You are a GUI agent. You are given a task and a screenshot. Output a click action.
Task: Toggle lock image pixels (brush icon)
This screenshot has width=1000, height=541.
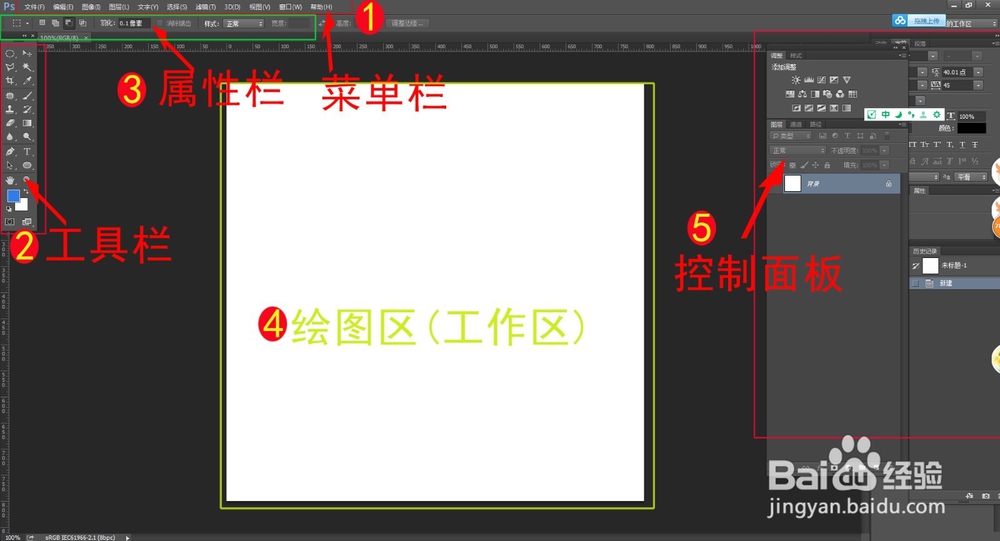click(804, 165)
